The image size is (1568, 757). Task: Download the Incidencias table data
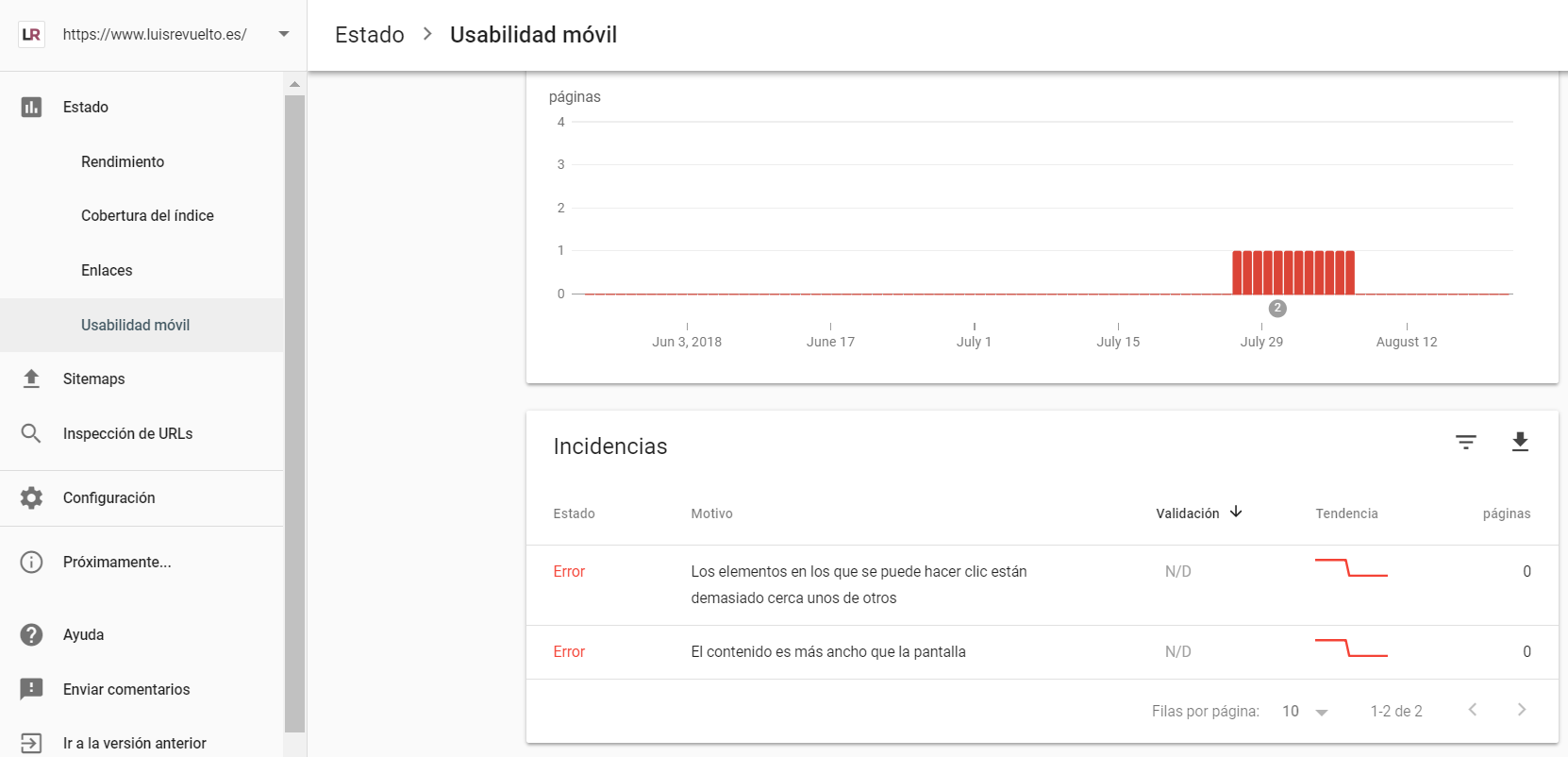(x=1520, y=442)
